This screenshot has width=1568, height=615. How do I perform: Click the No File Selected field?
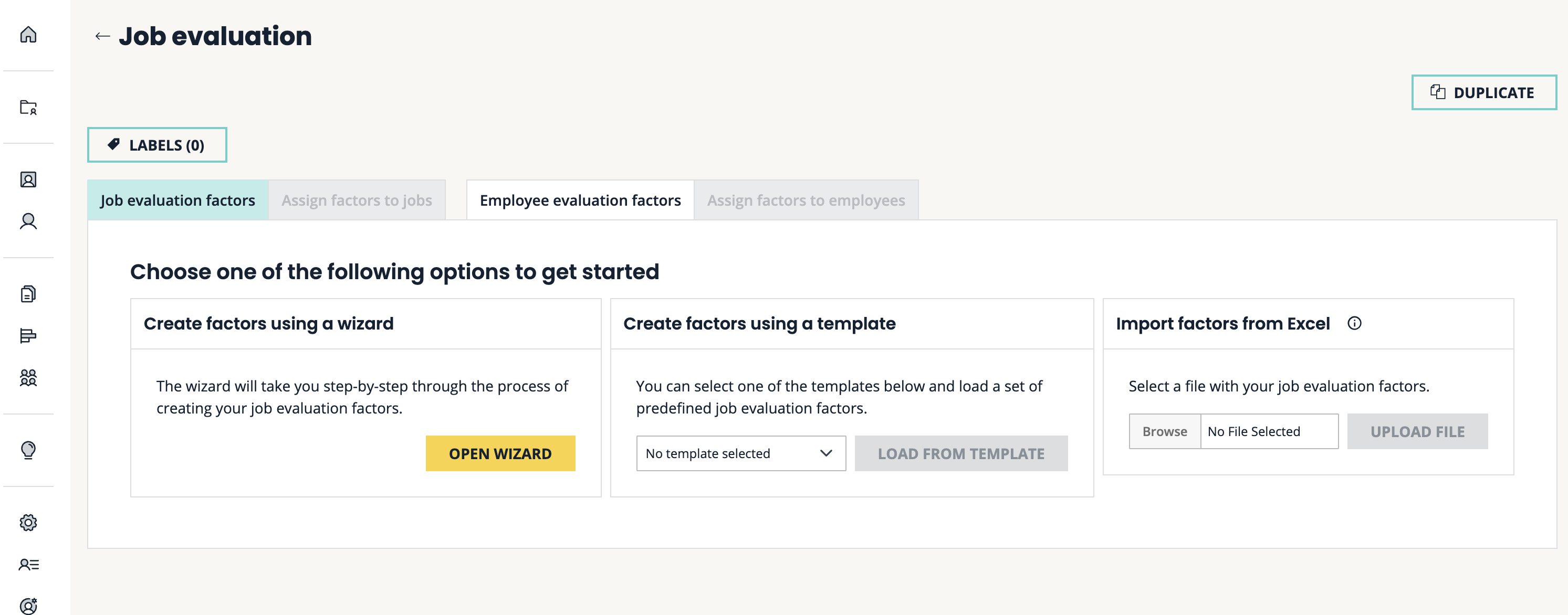pos(1269,431)
